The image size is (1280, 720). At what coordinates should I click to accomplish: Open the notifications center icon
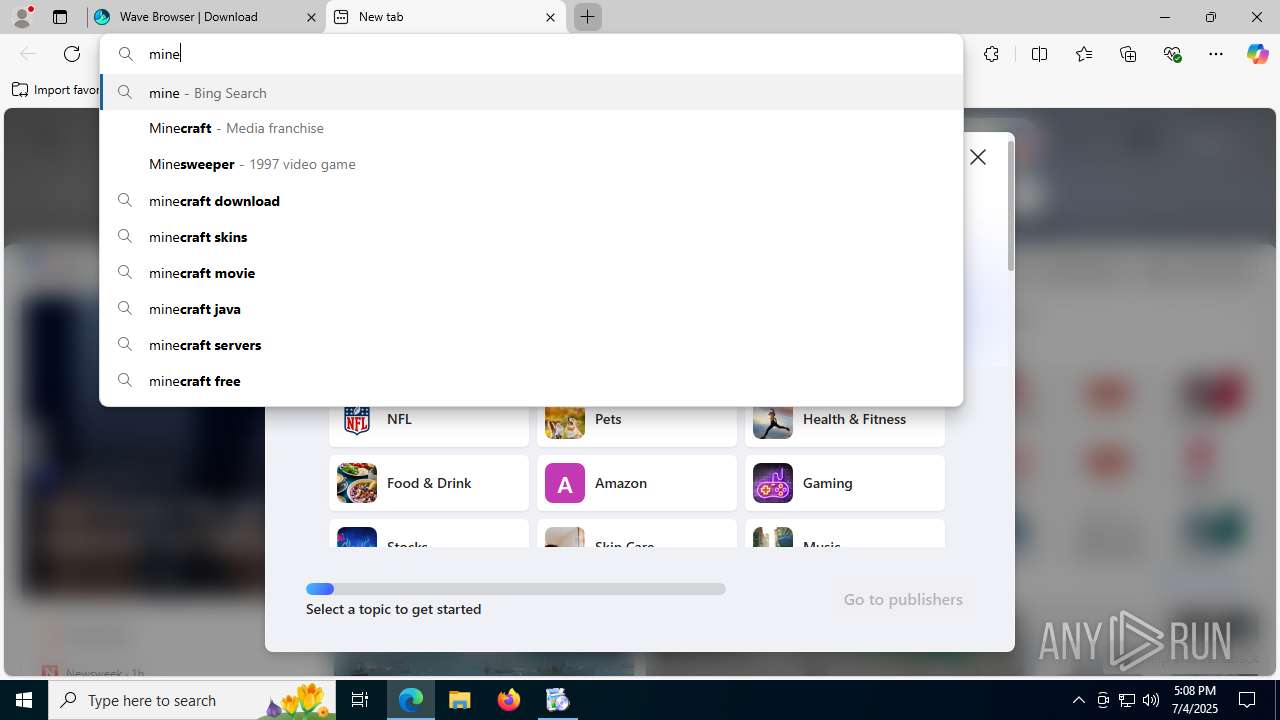point(1247,700)
